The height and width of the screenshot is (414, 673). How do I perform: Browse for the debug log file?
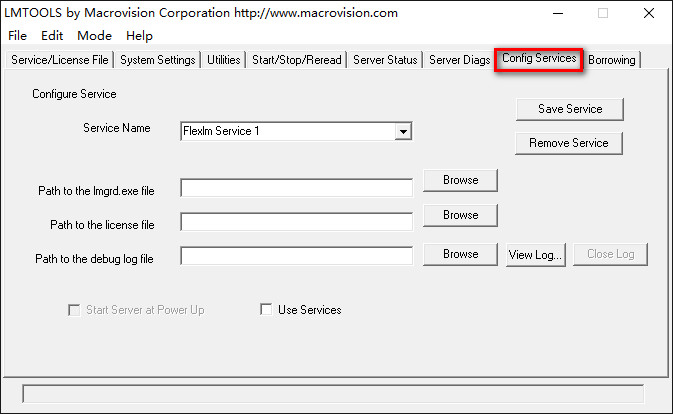(460, 254)
